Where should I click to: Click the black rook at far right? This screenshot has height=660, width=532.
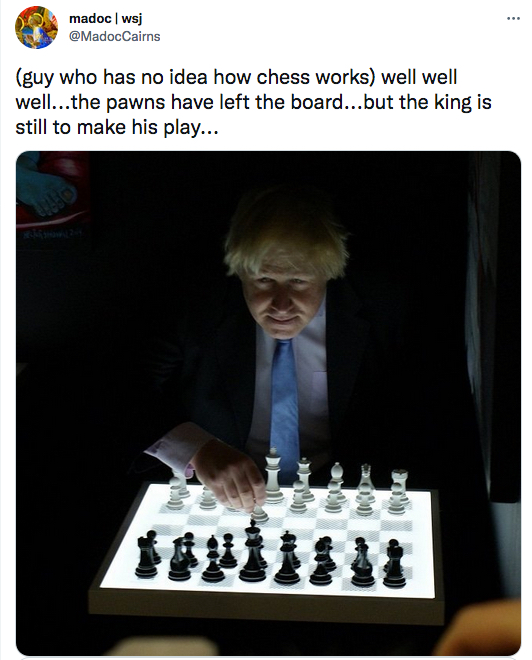[x=394, y=563]
